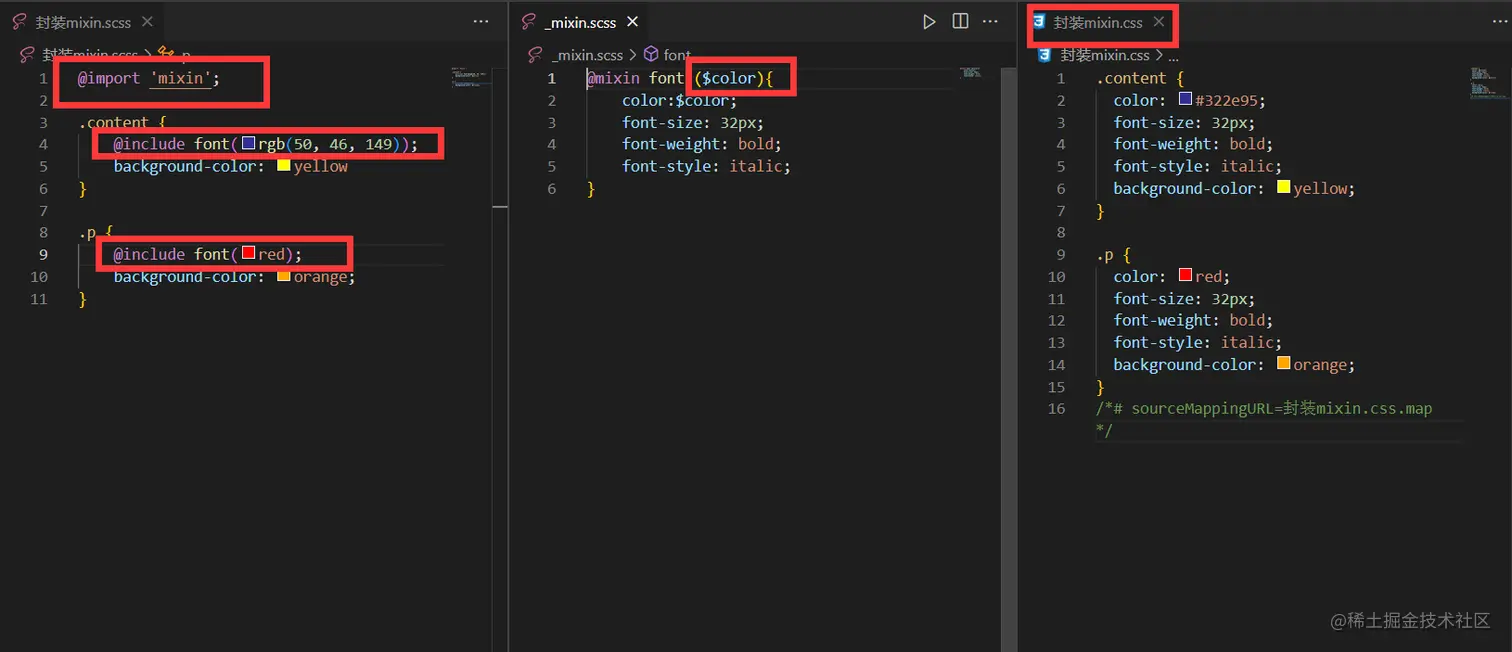Click the sourceMappingURL comment in the css file
The height and width of the screenshot is (652, 1512).
(1264, 409)
